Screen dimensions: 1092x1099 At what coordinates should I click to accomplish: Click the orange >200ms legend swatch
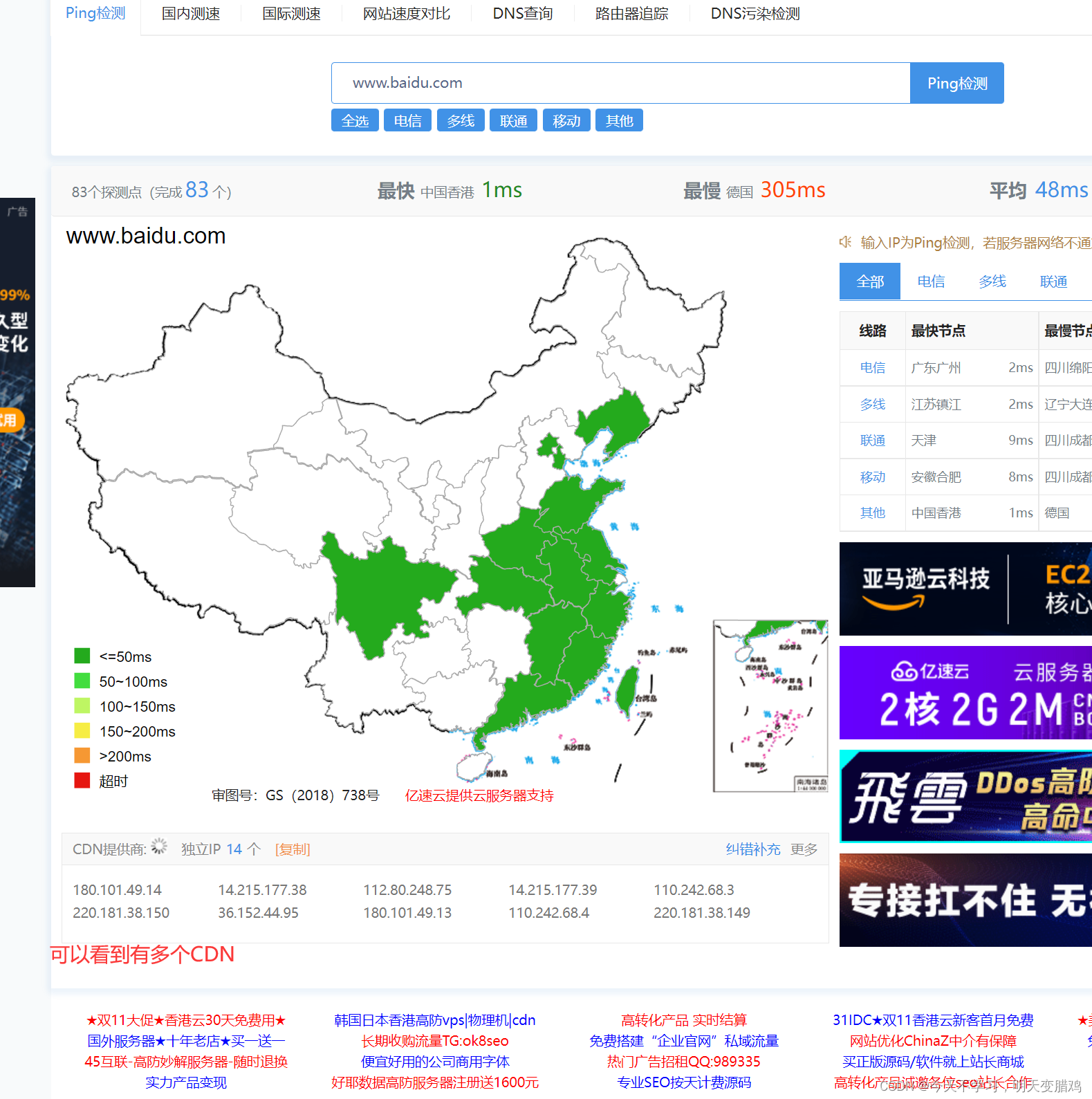pos(82,755)
